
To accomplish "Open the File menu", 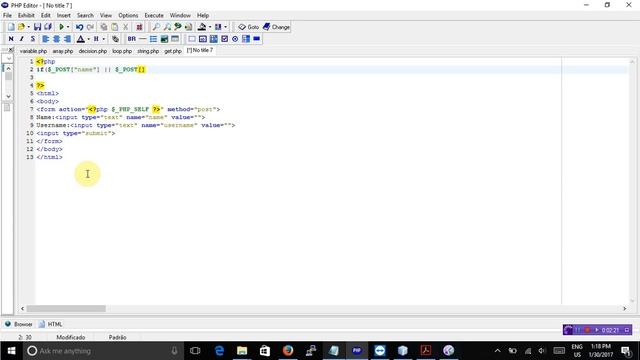I will [7, 15].
